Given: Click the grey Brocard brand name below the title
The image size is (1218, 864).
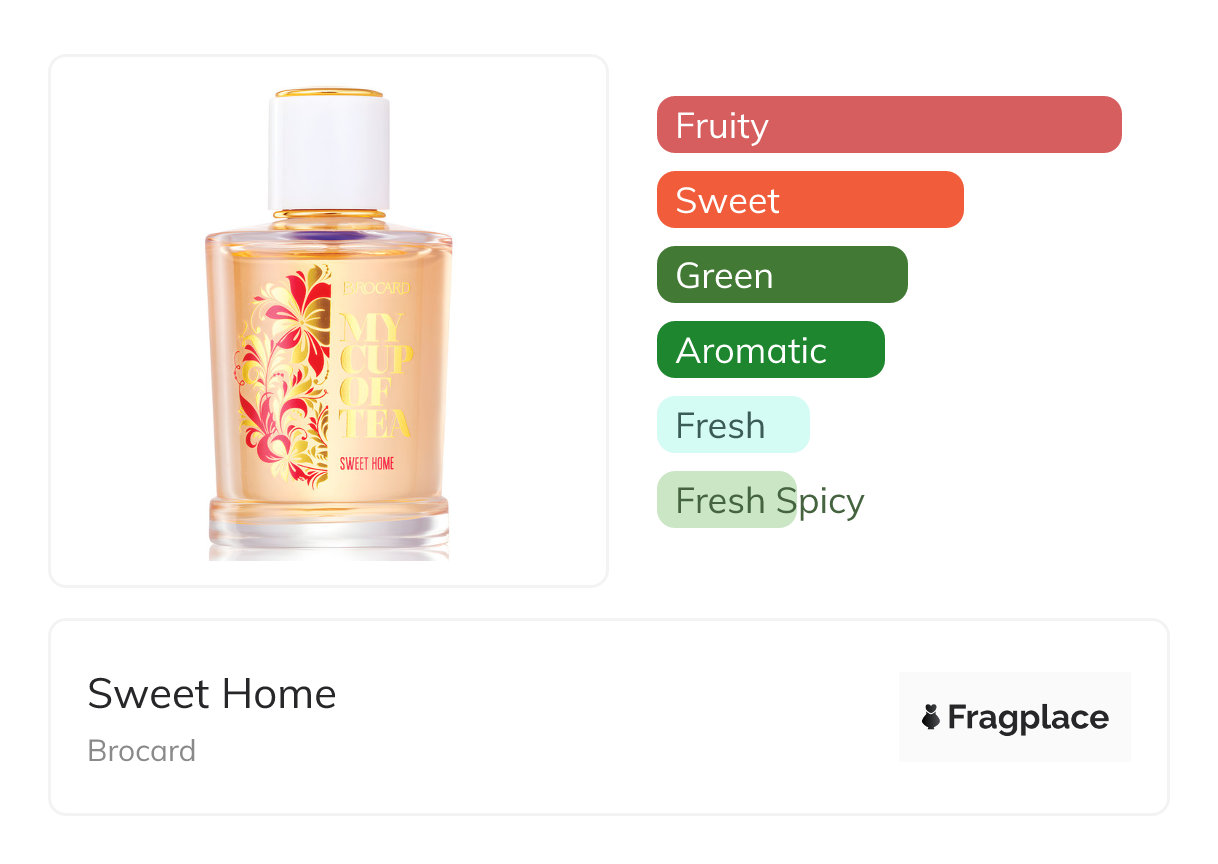Looking at the screenshot, I should click(142, 751).
